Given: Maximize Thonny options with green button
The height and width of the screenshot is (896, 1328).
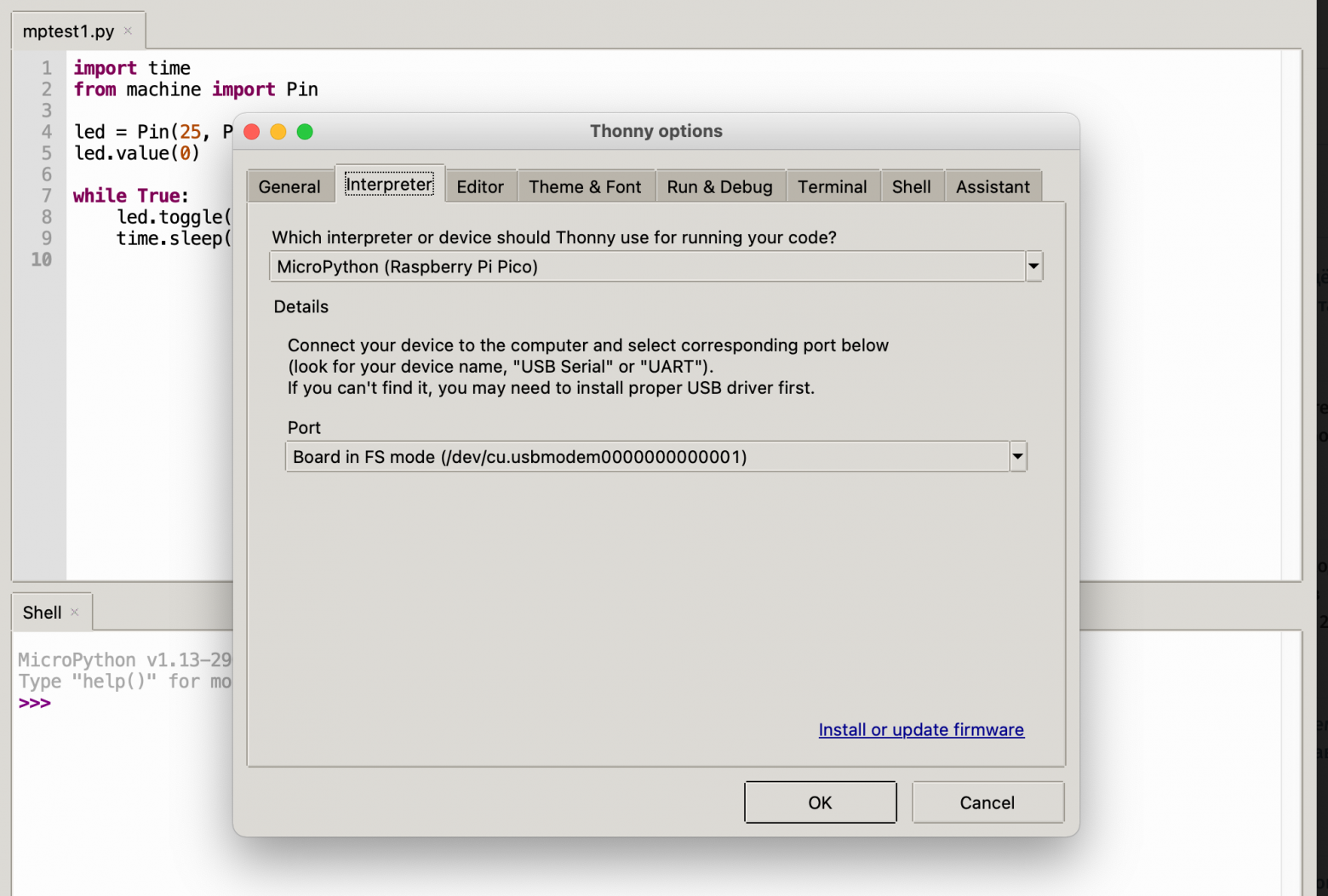Looking at the screenshot, I should 305,132.
